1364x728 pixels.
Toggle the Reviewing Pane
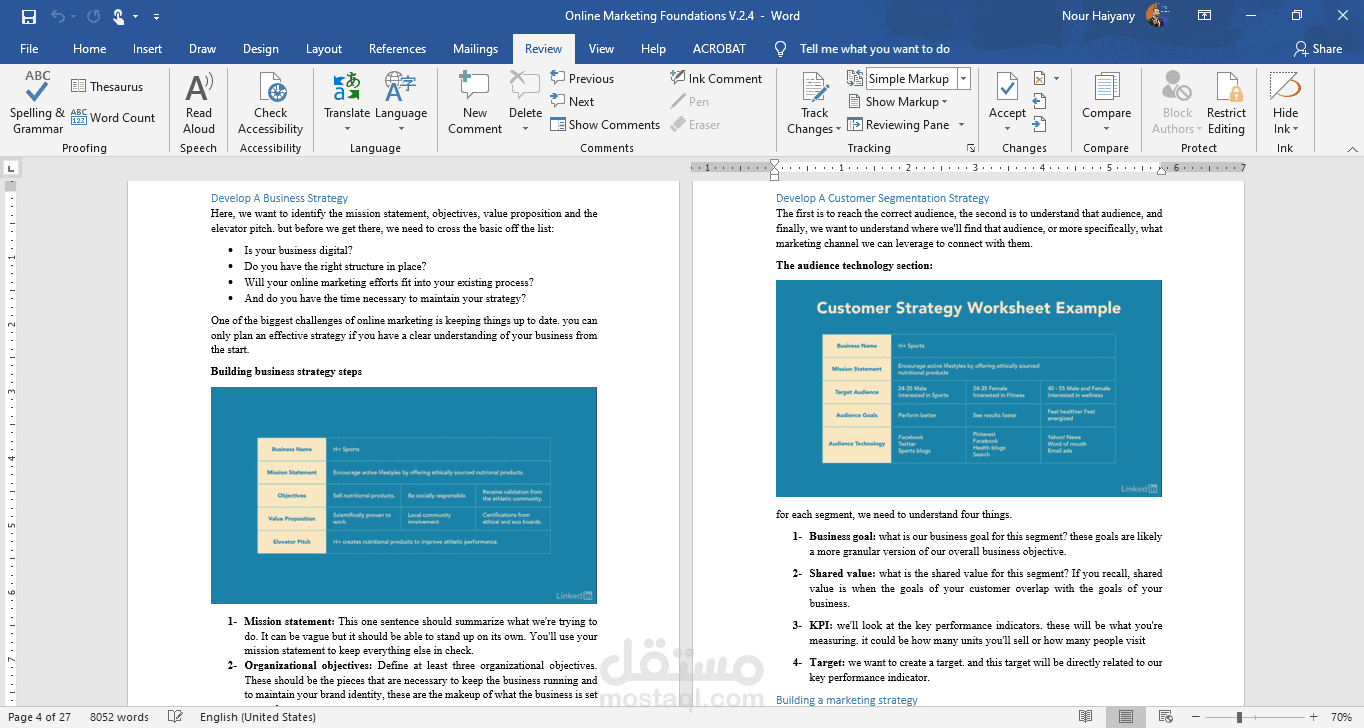(899, 125)
